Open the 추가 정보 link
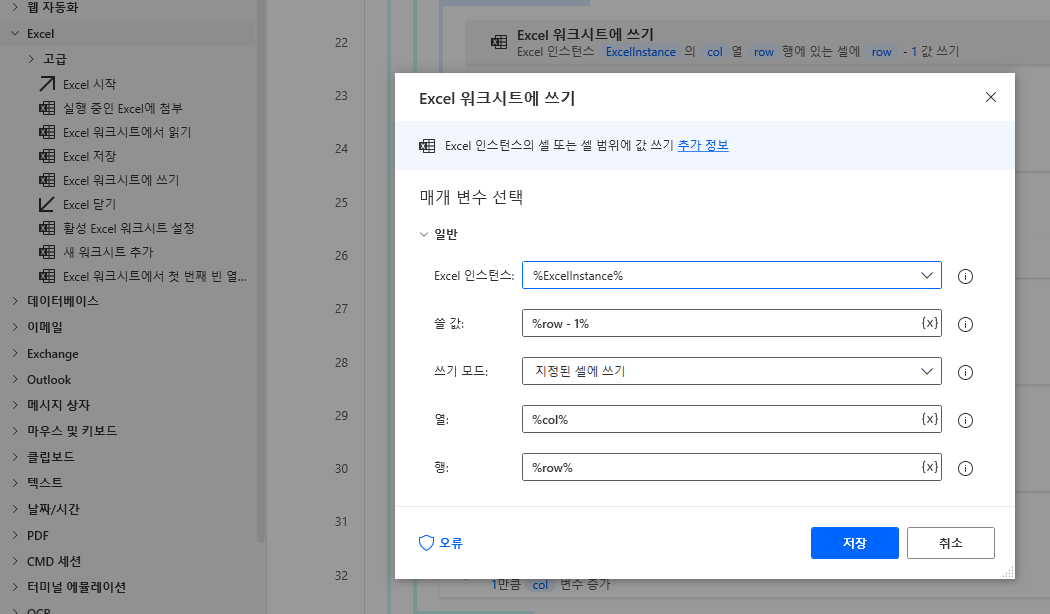 coord(702,145)
